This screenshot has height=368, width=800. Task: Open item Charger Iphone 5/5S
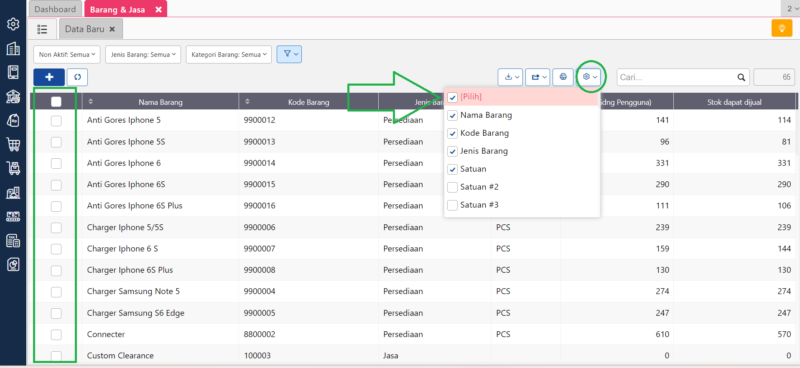(126, 228)
